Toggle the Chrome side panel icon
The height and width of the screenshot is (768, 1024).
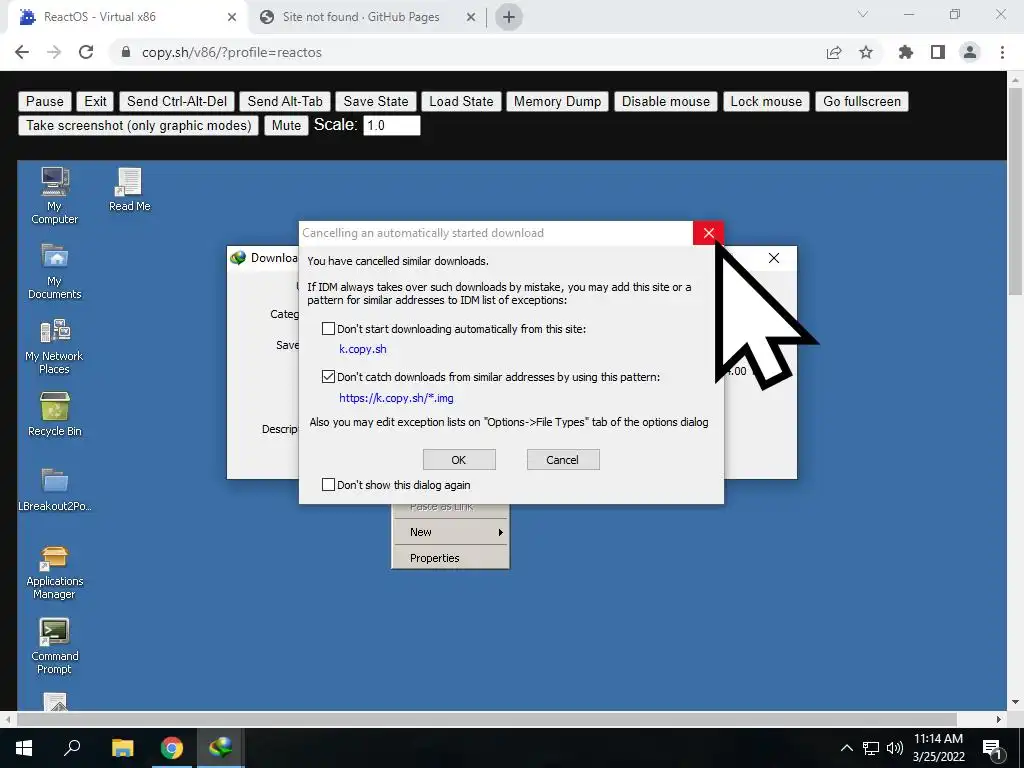click(x=938, y=52)
